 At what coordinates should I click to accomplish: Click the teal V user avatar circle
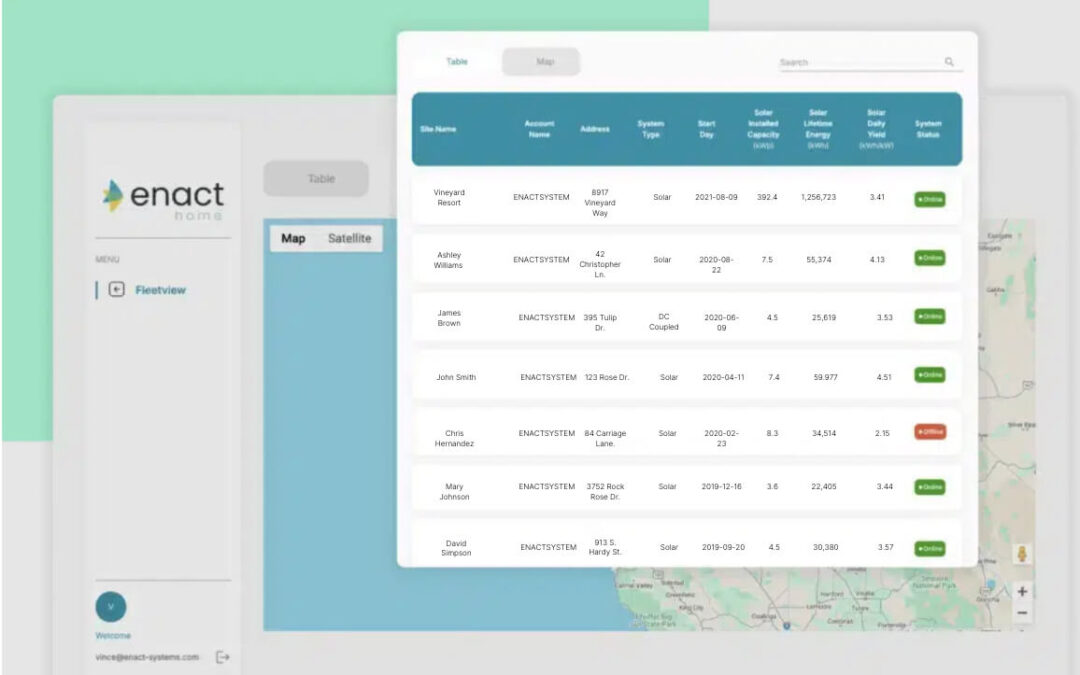(110, 606)
